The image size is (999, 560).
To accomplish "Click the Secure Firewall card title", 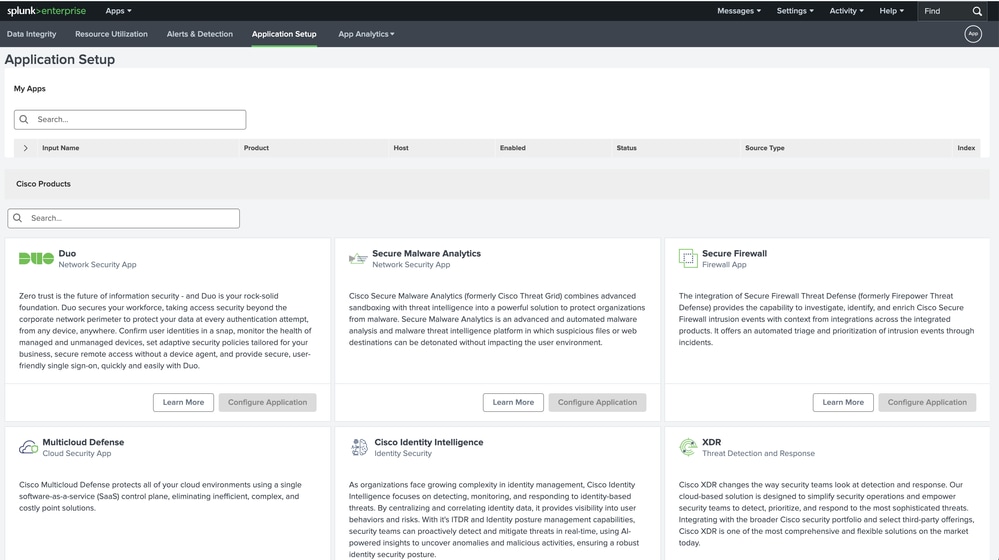I will point(735,253).
